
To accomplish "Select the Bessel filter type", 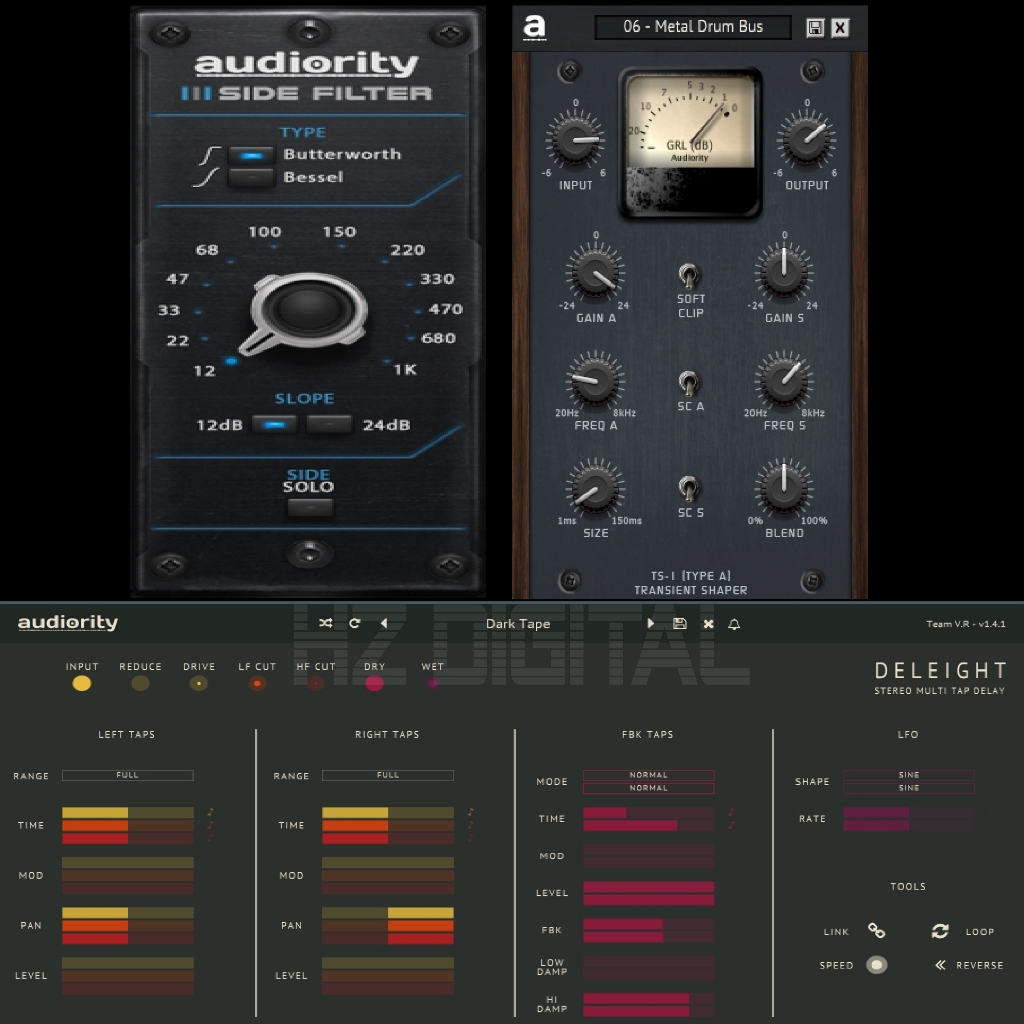I will point(250,178).
